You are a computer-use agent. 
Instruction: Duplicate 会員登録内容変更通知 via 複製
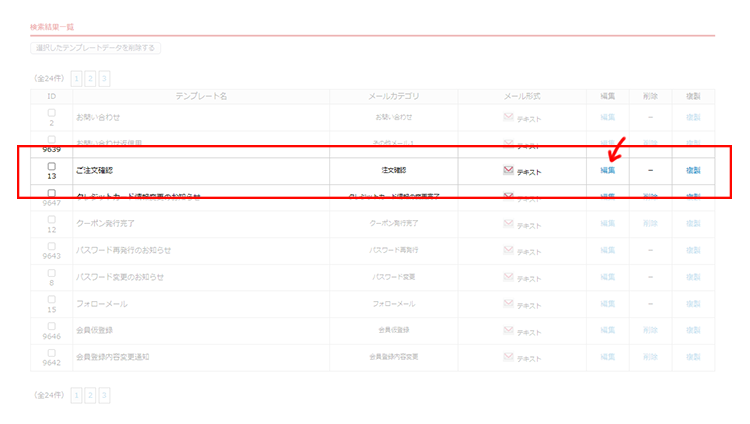[x=693, y=357]
